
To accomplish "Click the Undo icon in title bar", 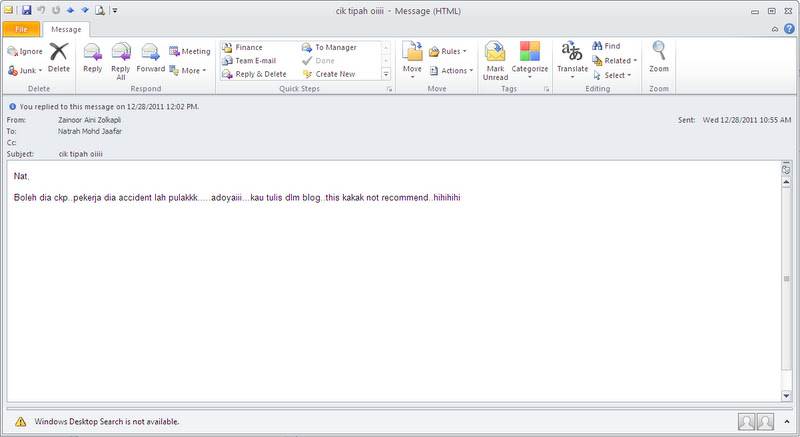I will coord(41,10).
